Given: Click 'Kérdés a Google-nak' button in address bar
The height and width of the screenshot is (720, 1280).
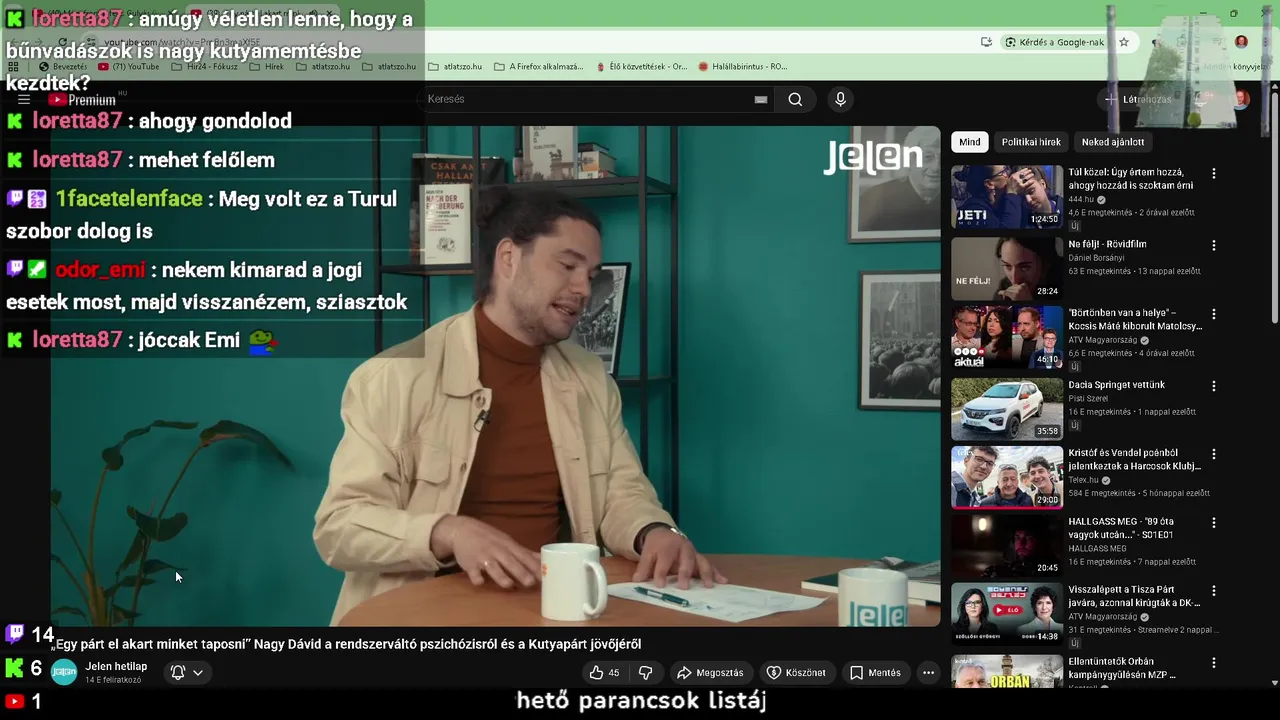Looking at the screenshot, I should coord(1054,42).
